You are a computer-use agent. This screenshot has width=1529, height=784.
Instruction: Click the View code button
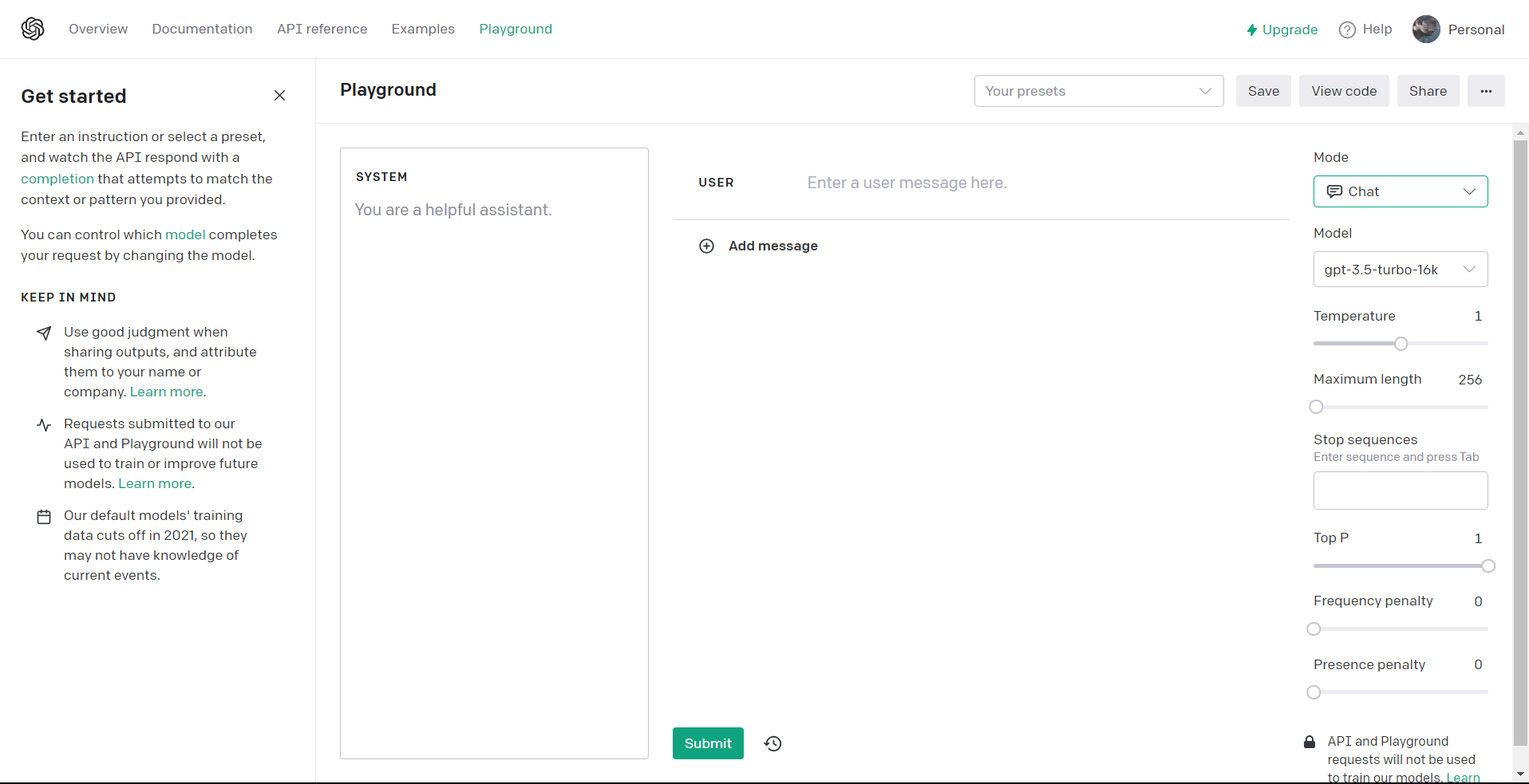[1343, 91]
